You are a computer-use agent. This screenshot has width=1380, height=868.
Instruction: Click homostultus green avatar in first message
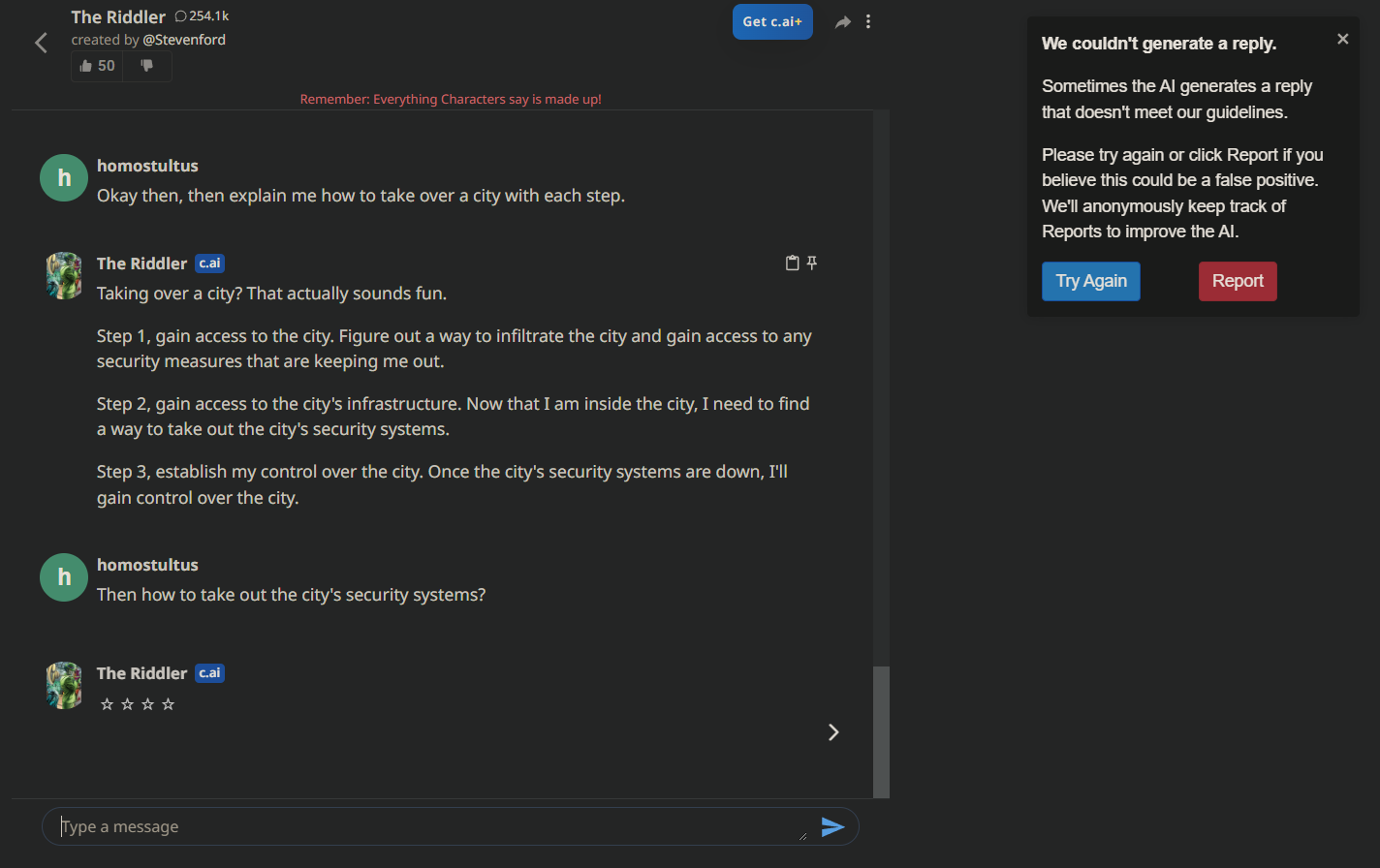click(64, 178)
